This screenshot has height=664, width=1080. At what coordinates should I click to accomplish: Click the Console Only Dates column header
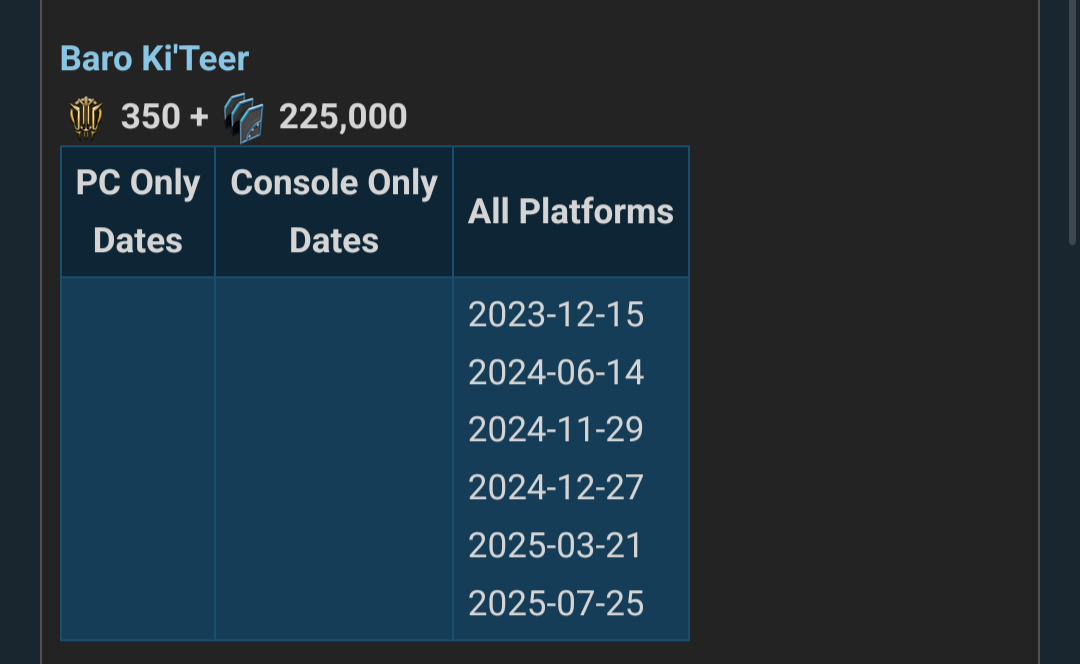334,211
